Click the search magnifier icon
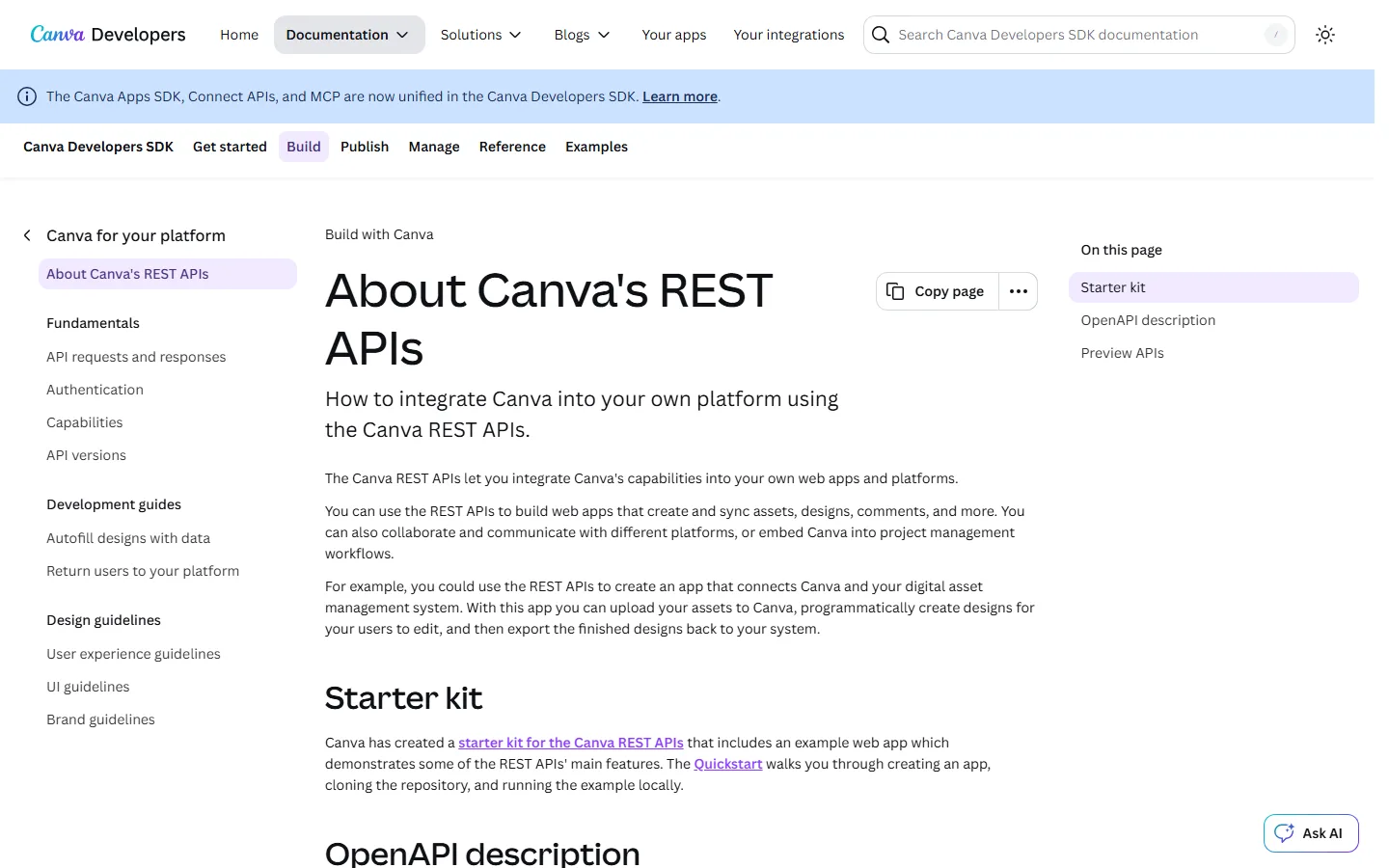Image resolution: width=1389 pixels, height=868 pixels. click(x=881, y=35)
